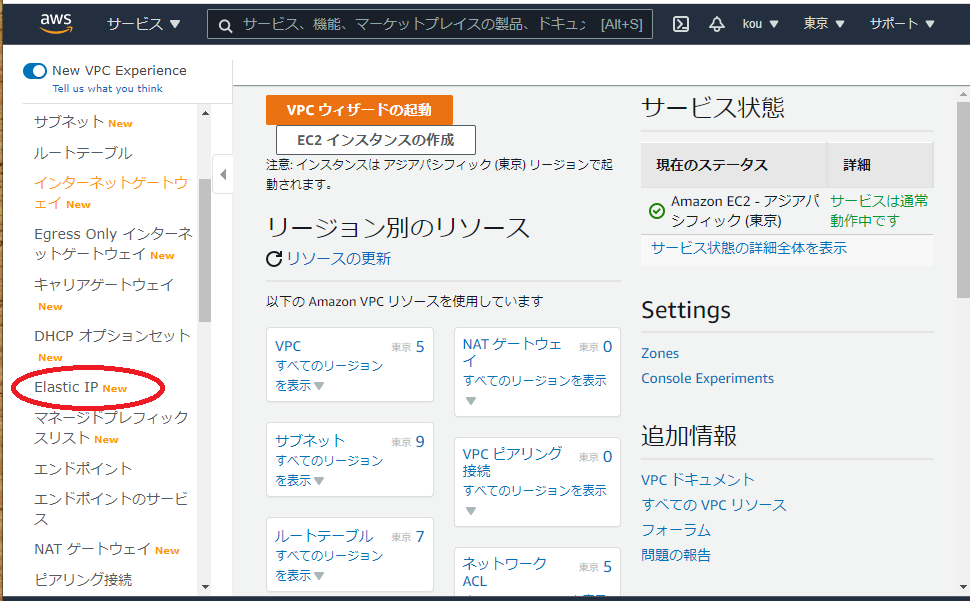Open the すべての VPC リソース link
970x601 pixels.
pos(714,505)
